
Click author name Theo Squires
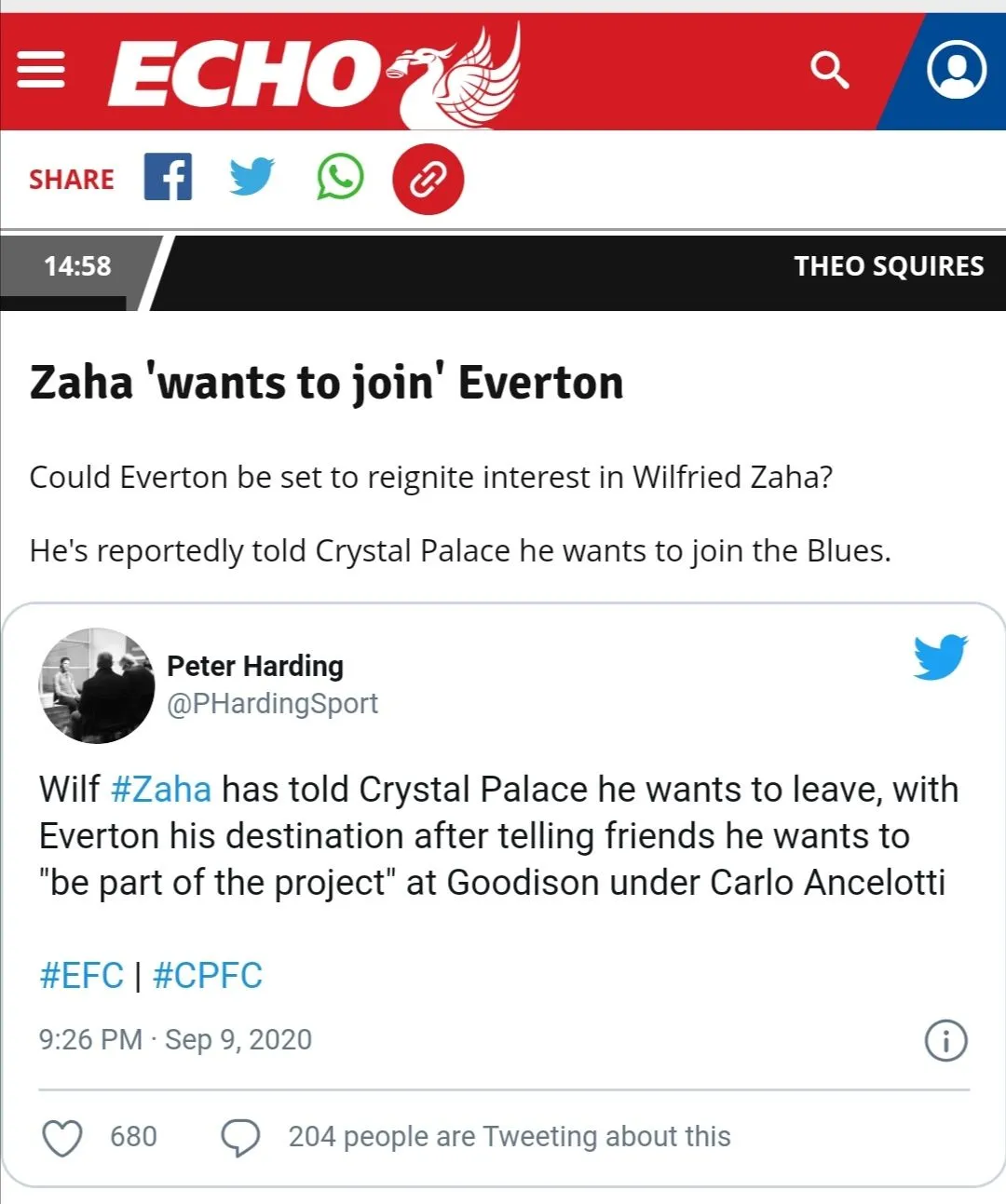pyautogui.click(x=889, y=266)
